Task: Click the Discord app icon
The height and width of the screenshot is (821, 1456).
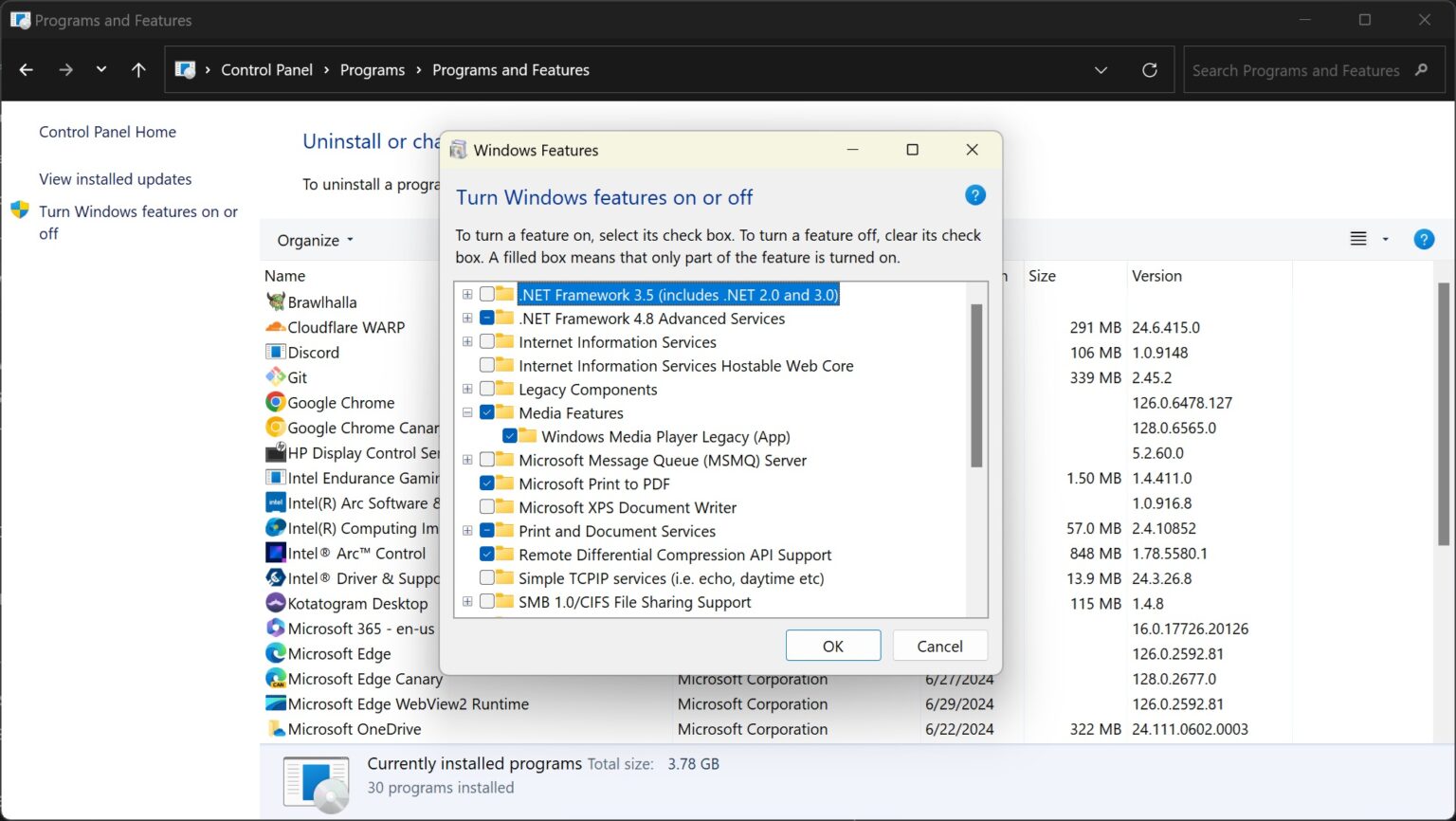Action: [275, 352]
